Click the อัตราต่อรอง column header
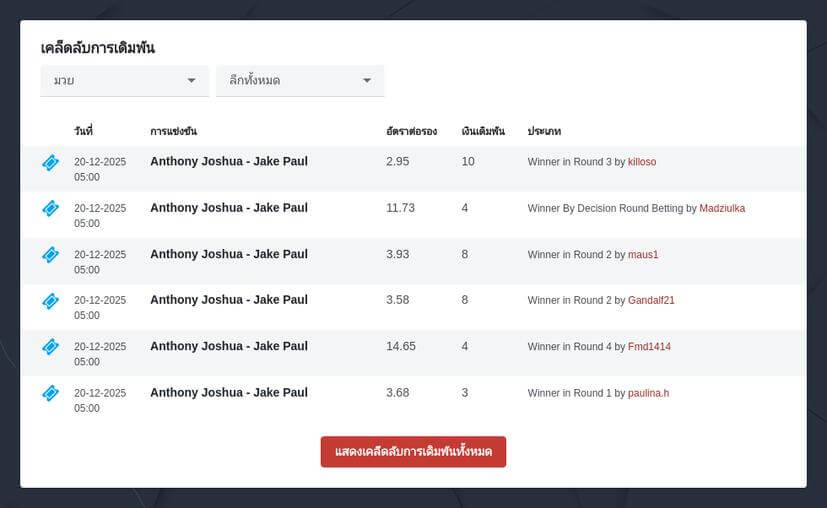This screenshot has width=827, height=508. pyautogui.click(x=411, y=132)
